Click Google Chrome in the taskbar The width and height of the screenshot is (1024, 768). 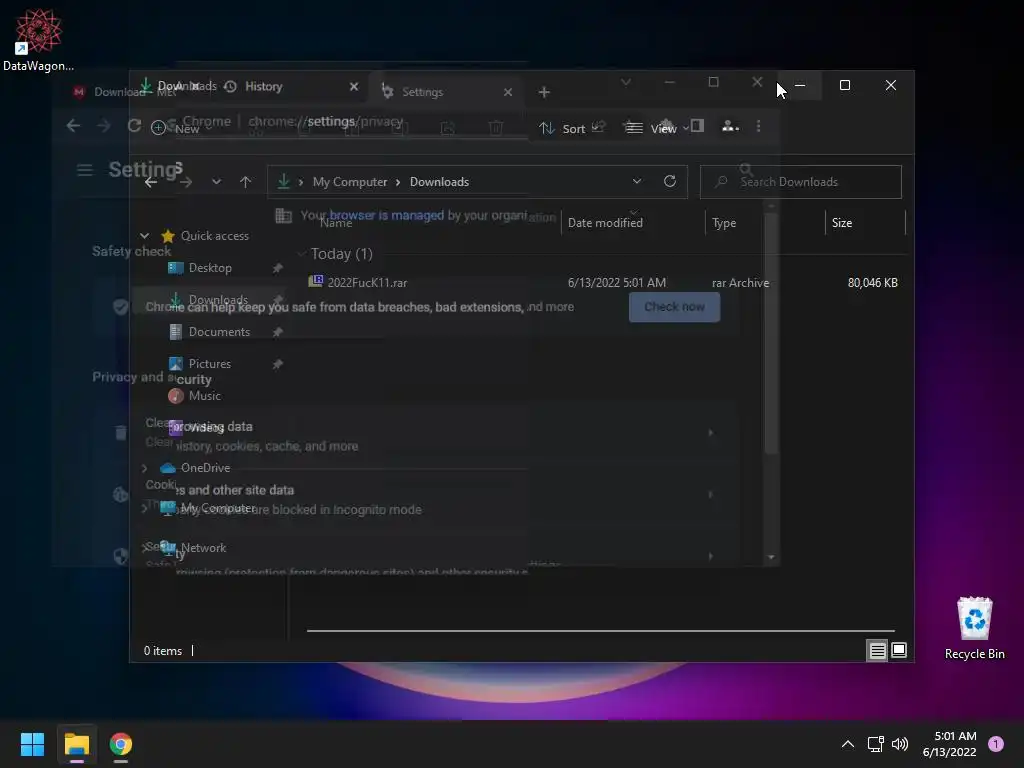(121, 744)
